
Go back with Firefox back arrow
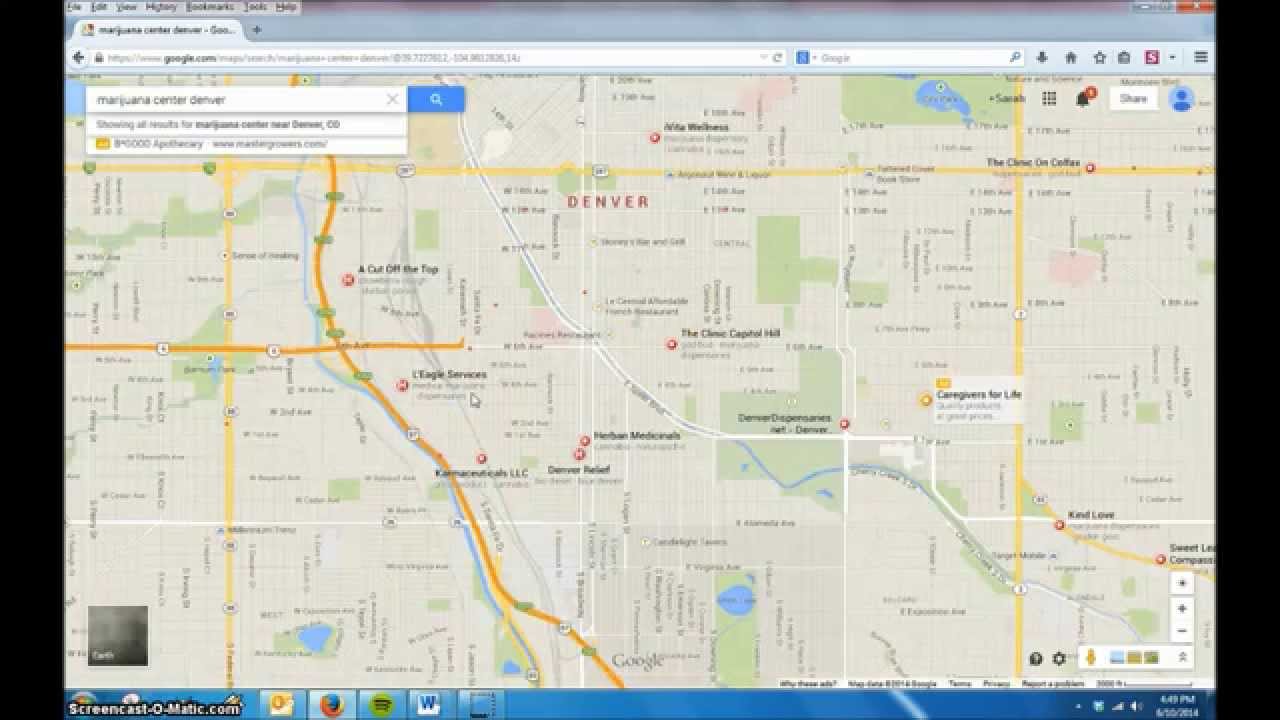coord(78,58)
